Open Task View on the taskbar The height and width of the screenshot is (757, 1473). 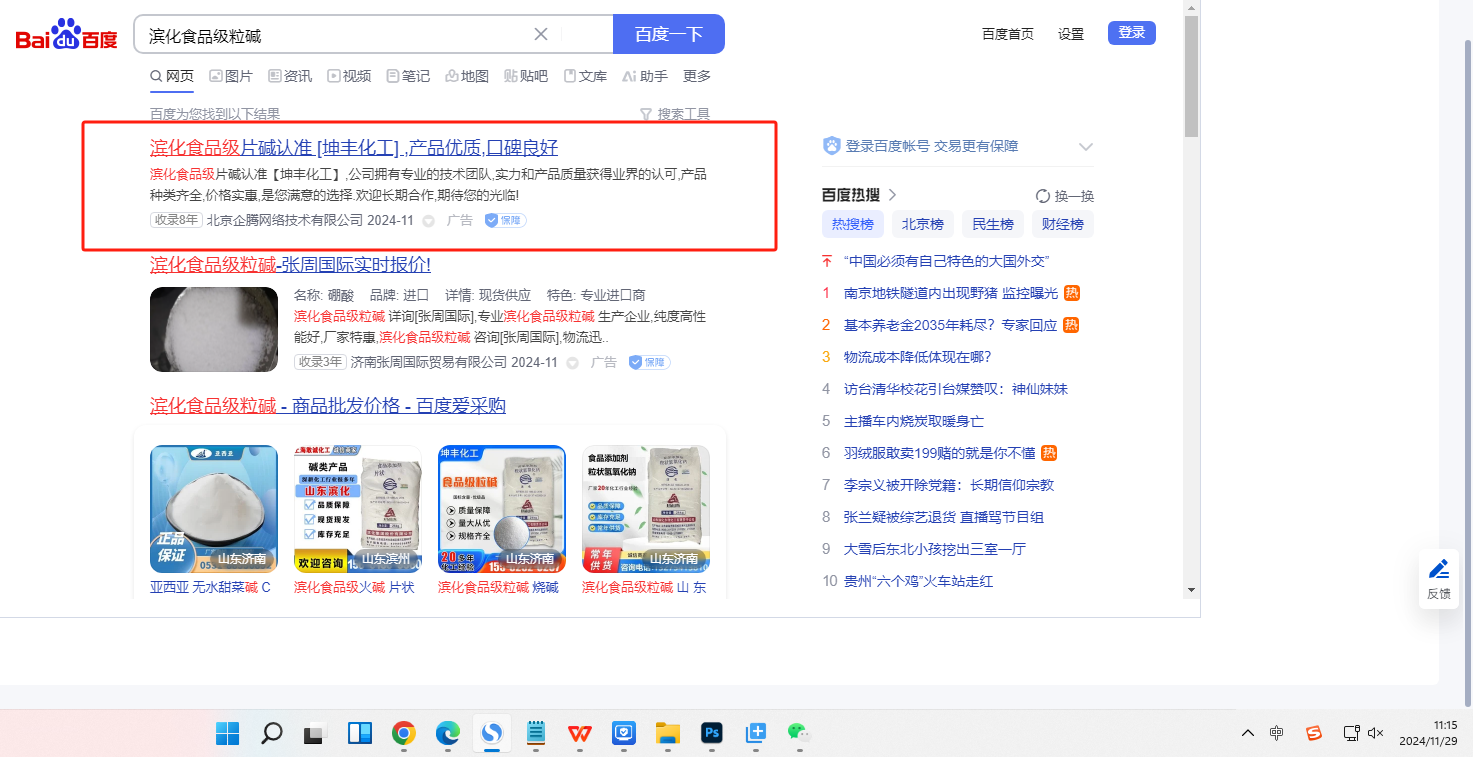coord(316,733)
